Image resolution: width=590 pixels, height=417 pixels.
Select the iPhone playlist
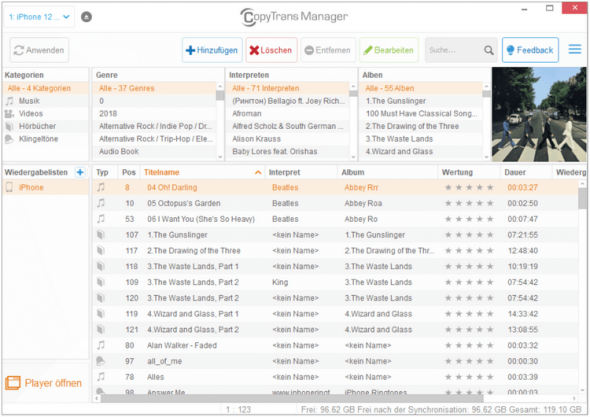tap(46, 187)
